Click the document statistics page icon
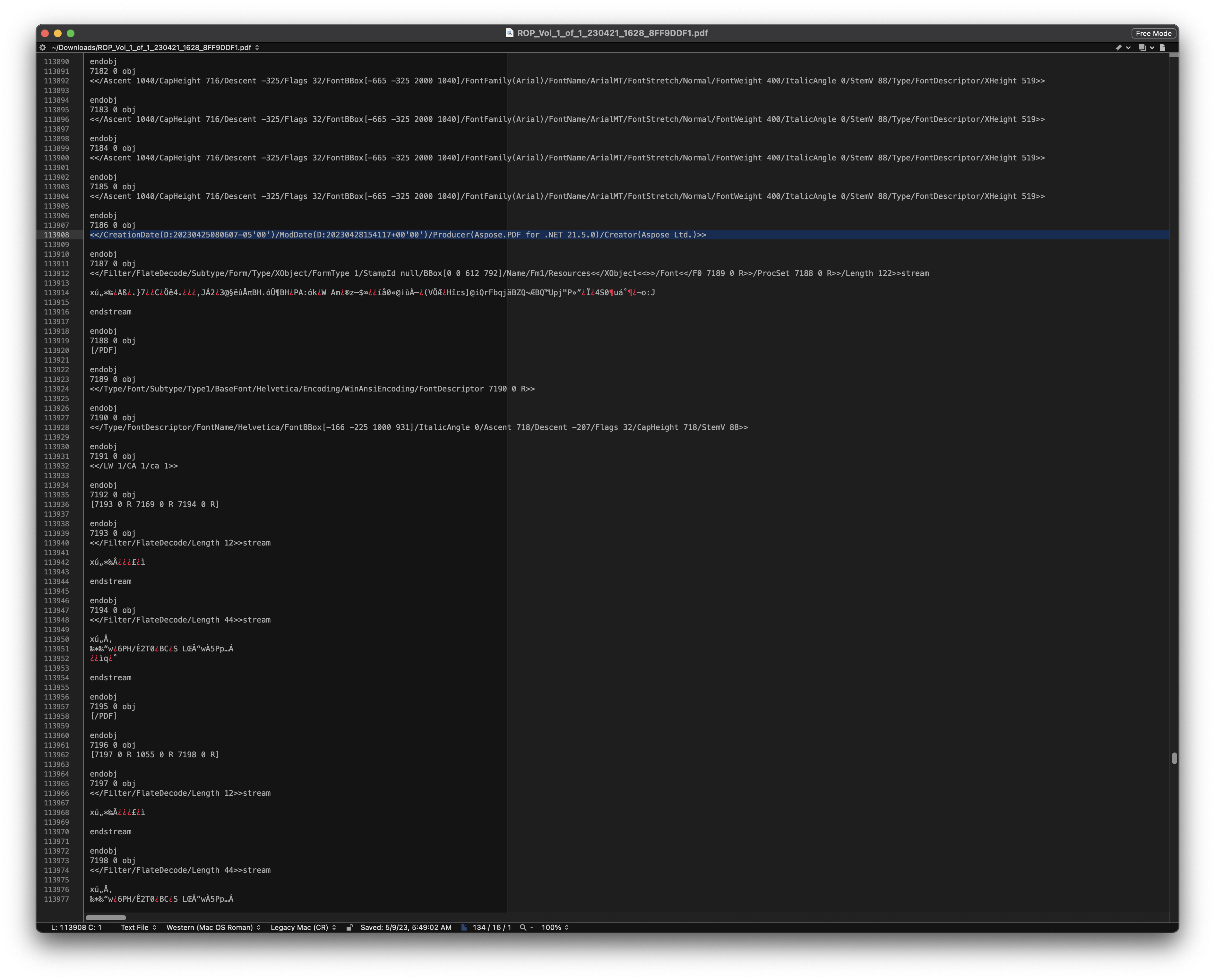Viewport: 1215px width, 980px height. pos(464,927)
